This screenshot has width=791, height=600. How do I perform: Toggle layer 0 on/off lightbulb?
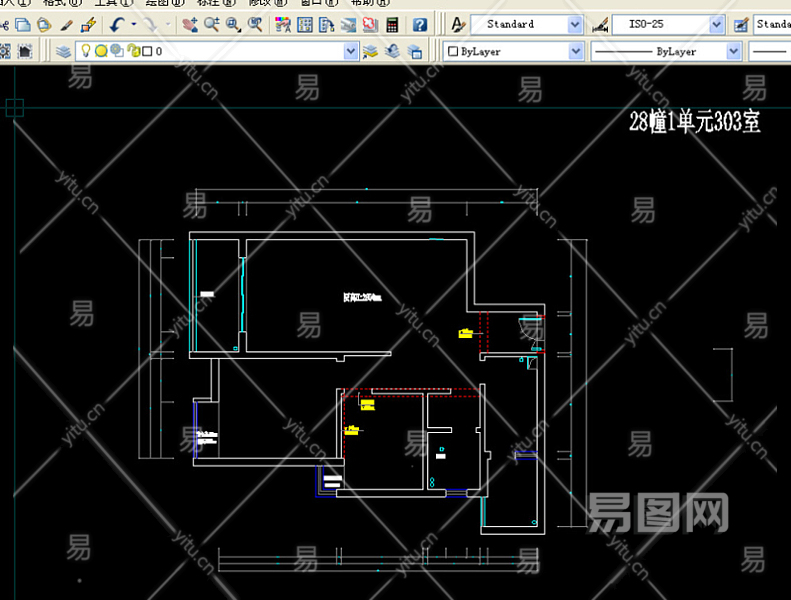tap(86, 51)
